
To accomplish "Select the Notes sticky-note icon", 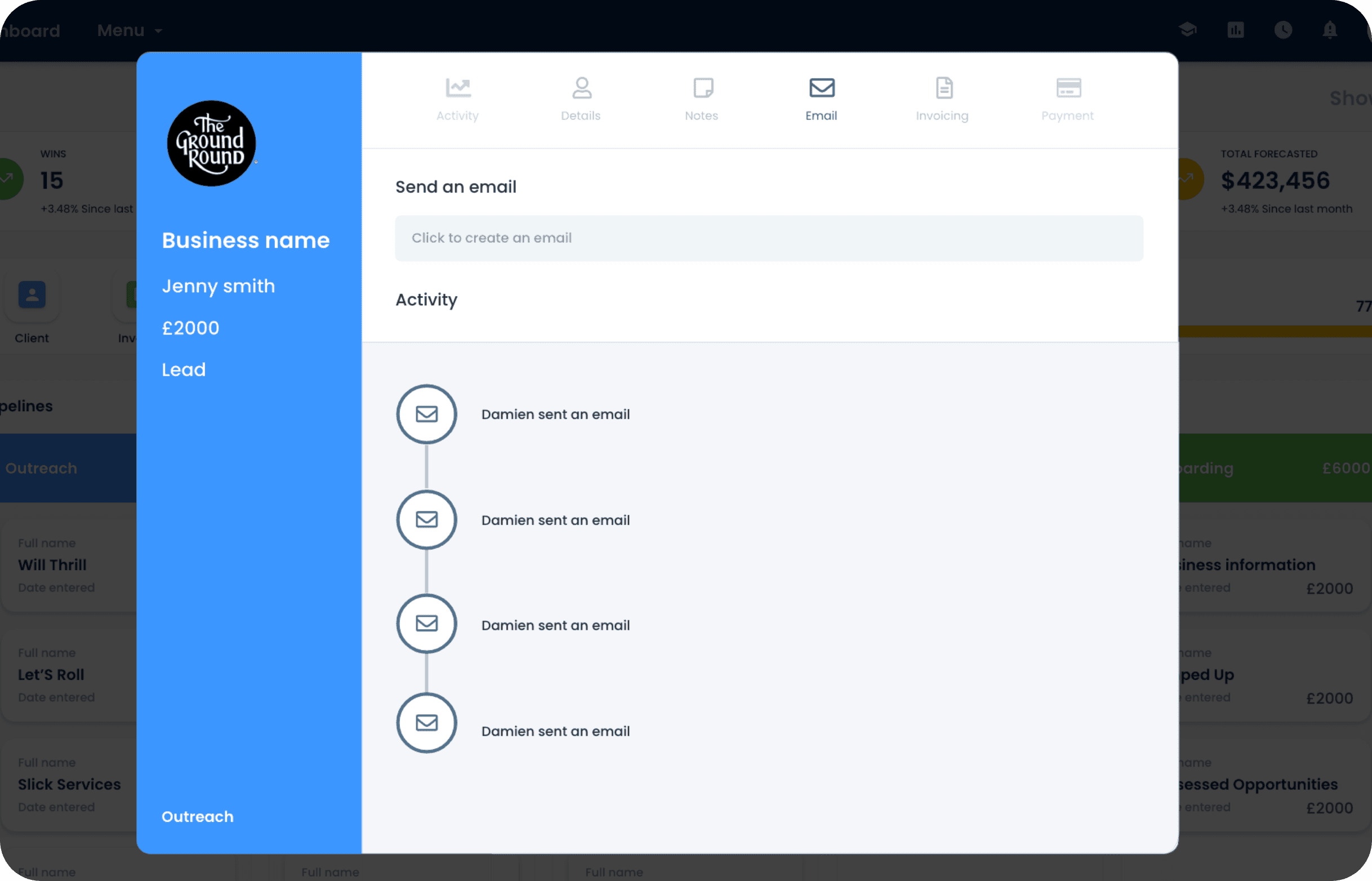I will (x=702, y=88).
